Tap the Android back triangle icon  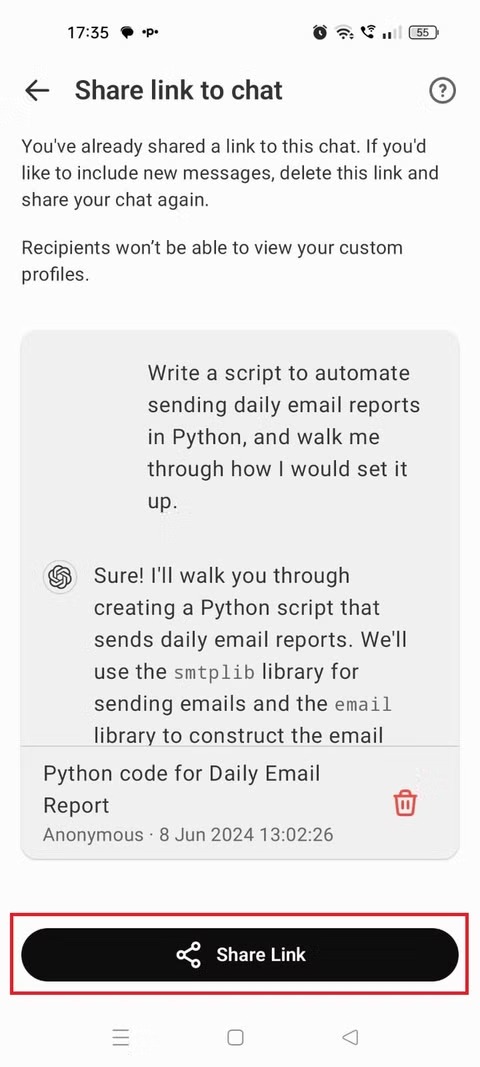tap(350, 1037)
